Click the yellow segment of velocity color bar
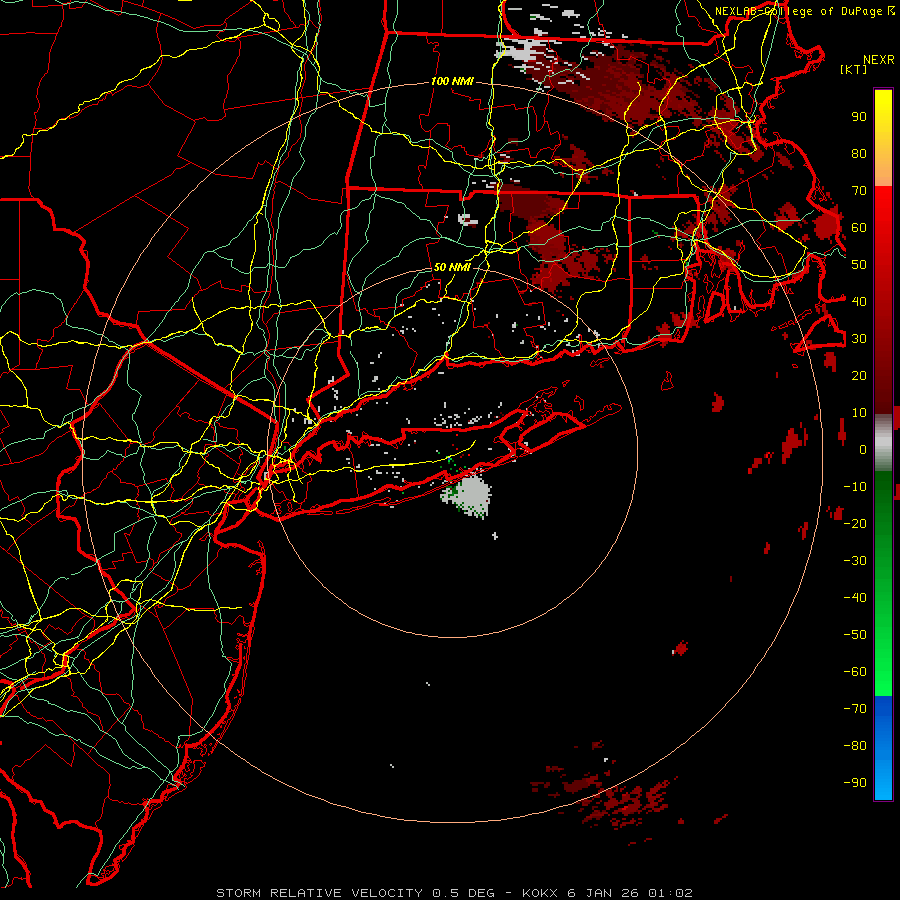Screen dimensions: 900x900 click(x=883, y=138)
